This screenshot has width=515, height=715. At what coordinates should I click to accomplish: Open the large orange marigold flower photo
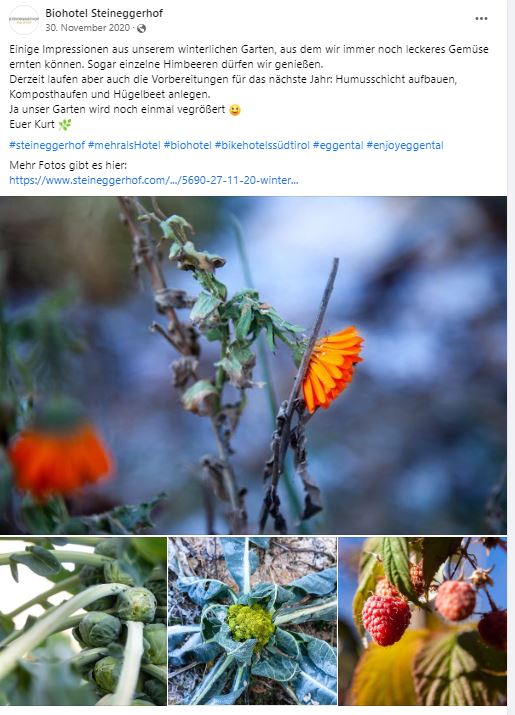(253, 365)
